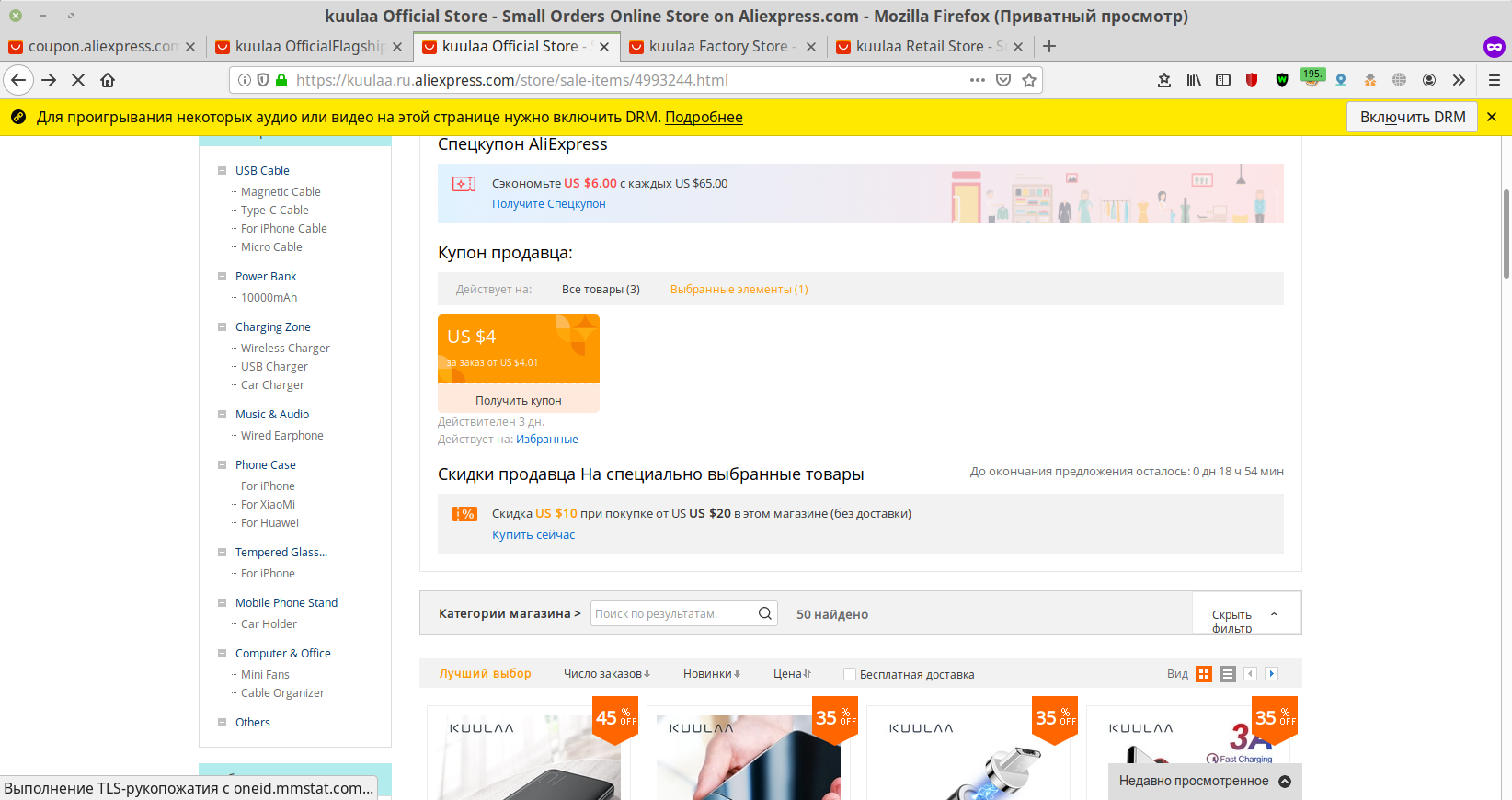Screen dimensions: 1512x800
Task: Collapse the Computer & Office category box
Action: [x=222, y=653]
